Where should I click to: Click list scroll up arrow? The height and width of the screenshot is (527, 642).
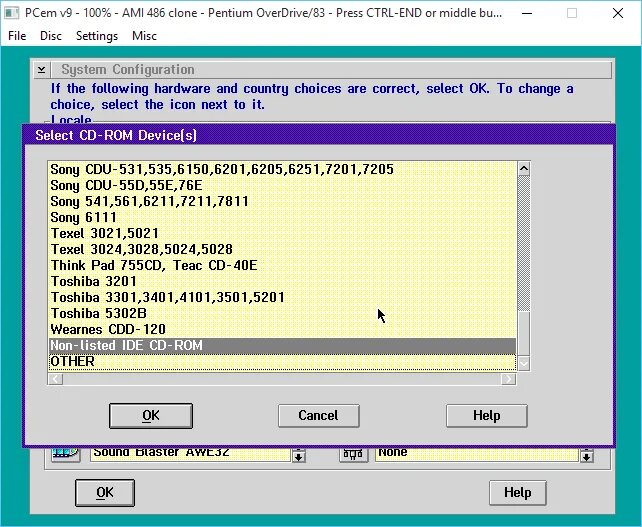coord(524,168)
